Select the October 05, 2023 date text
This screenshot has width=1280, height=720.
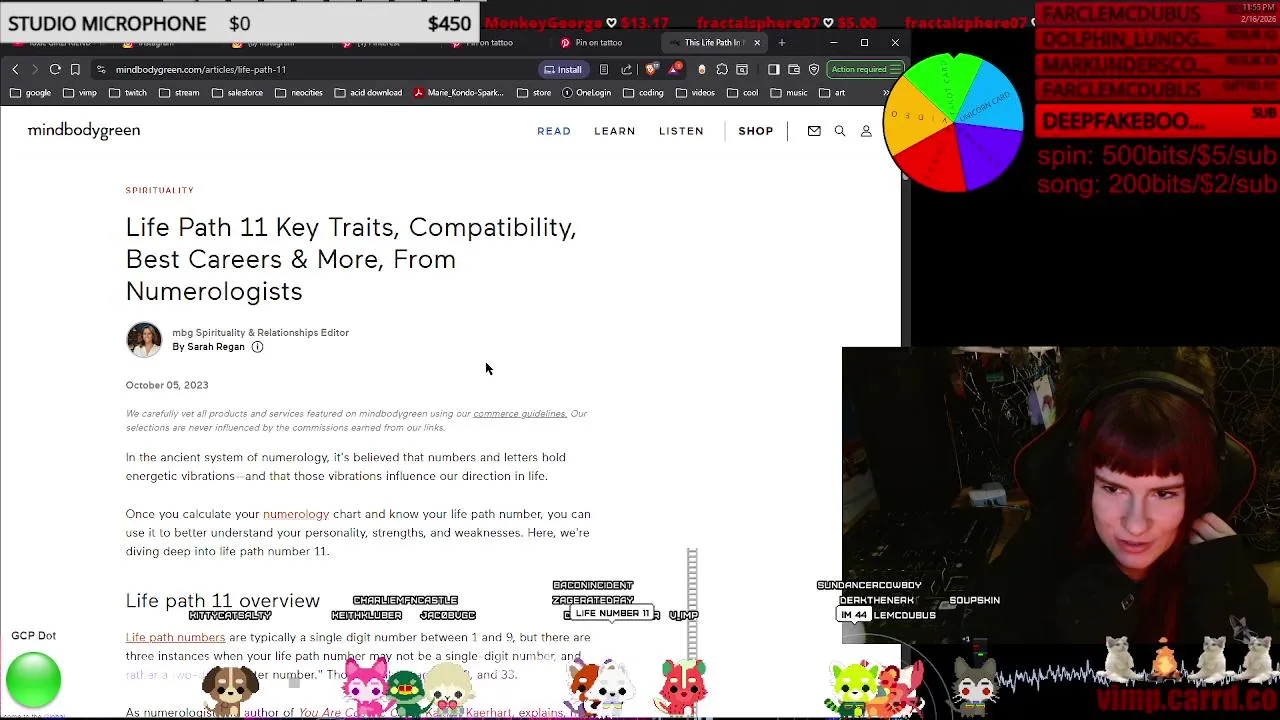click(167, 385)
